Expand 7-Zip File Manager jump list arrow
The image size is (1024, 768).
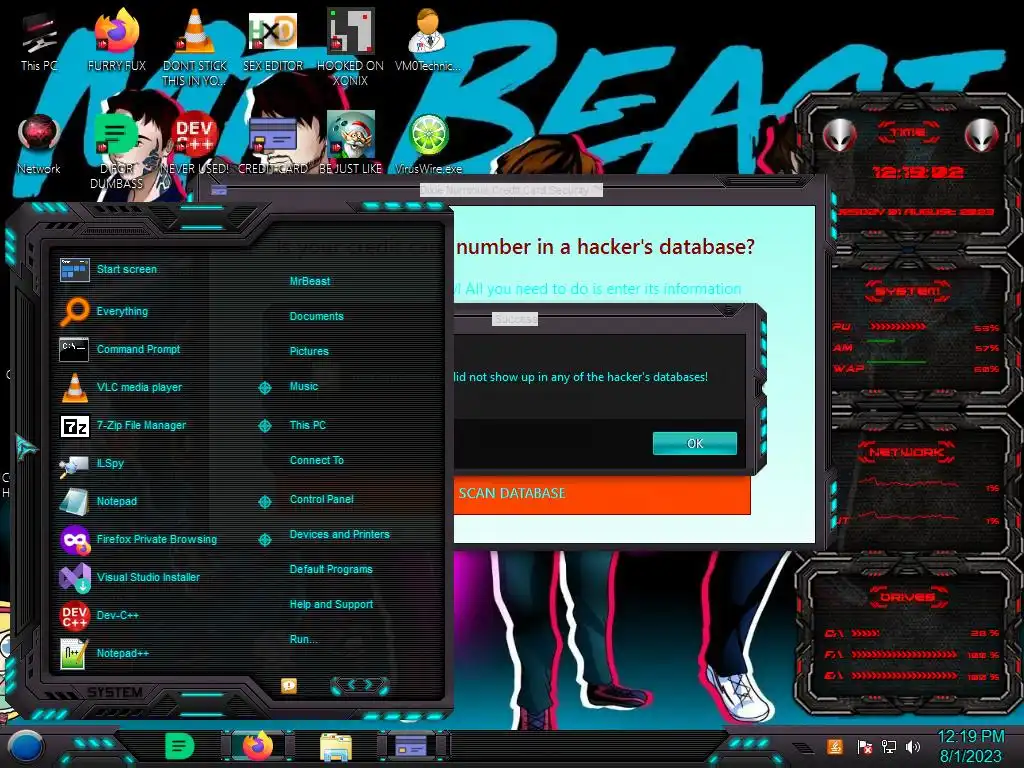tap(264, 426)
